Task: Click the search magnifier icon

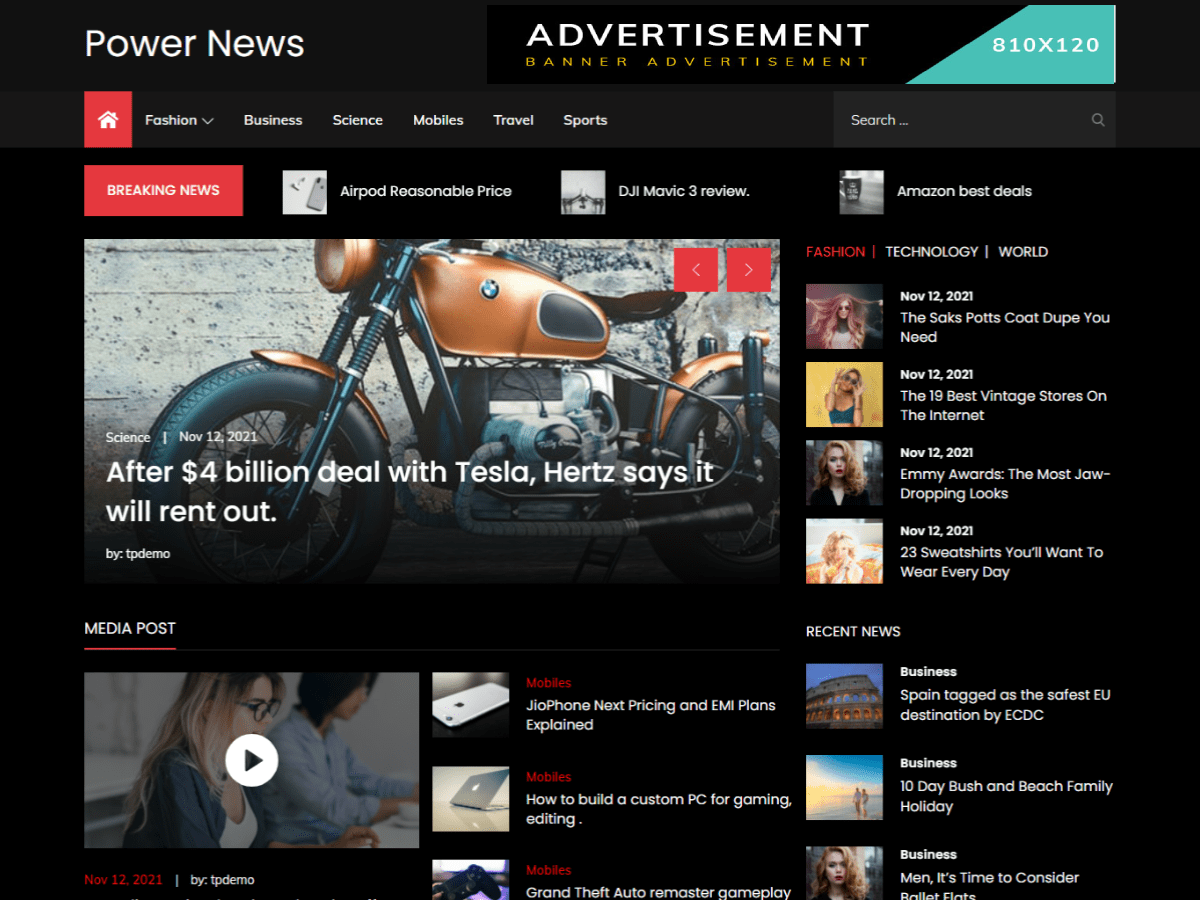Action: (x=1097, y=119)
